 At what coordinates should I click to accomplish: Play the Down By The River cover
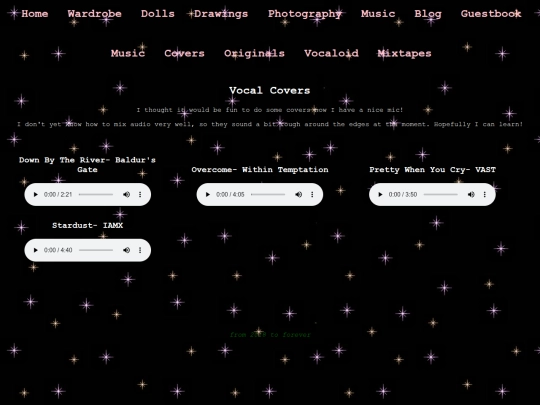(35, 195)
